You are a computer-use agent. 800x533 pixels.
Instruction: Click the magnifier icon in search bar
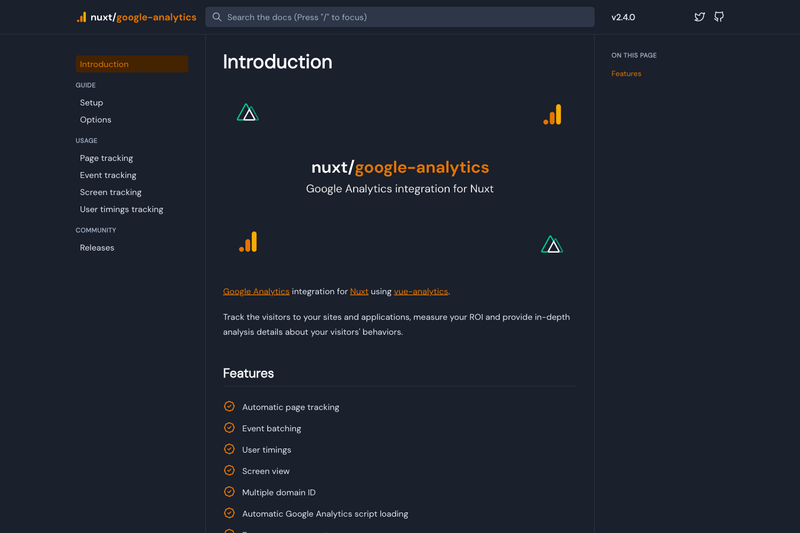point(217,17)
